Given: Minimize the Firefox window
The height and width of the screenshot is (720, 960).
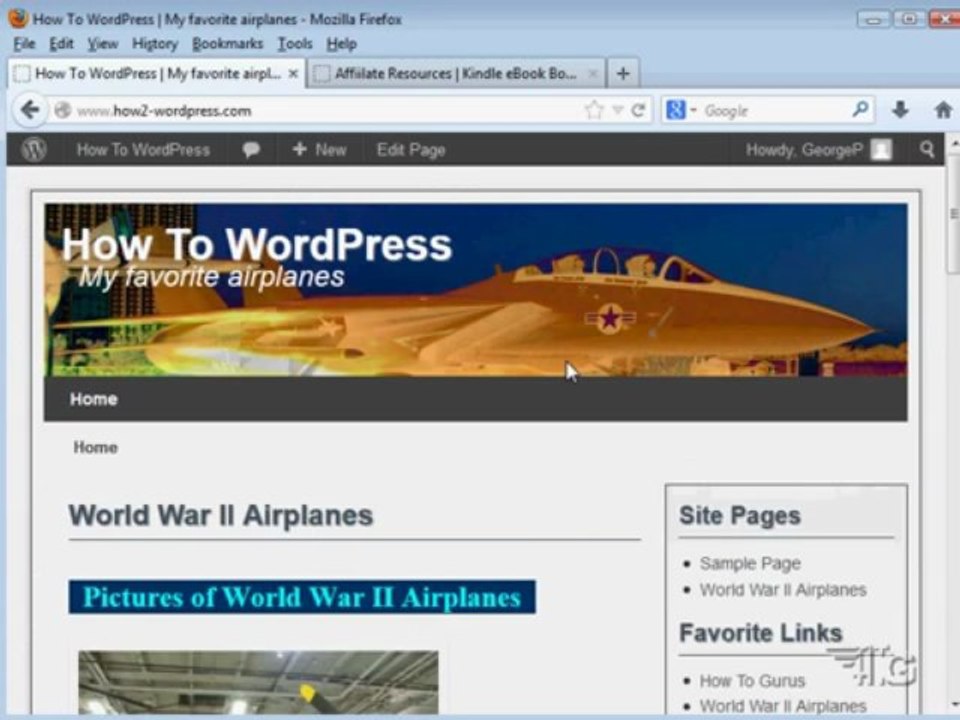Looking at the screenshot, I should click(x=874, y=19).
